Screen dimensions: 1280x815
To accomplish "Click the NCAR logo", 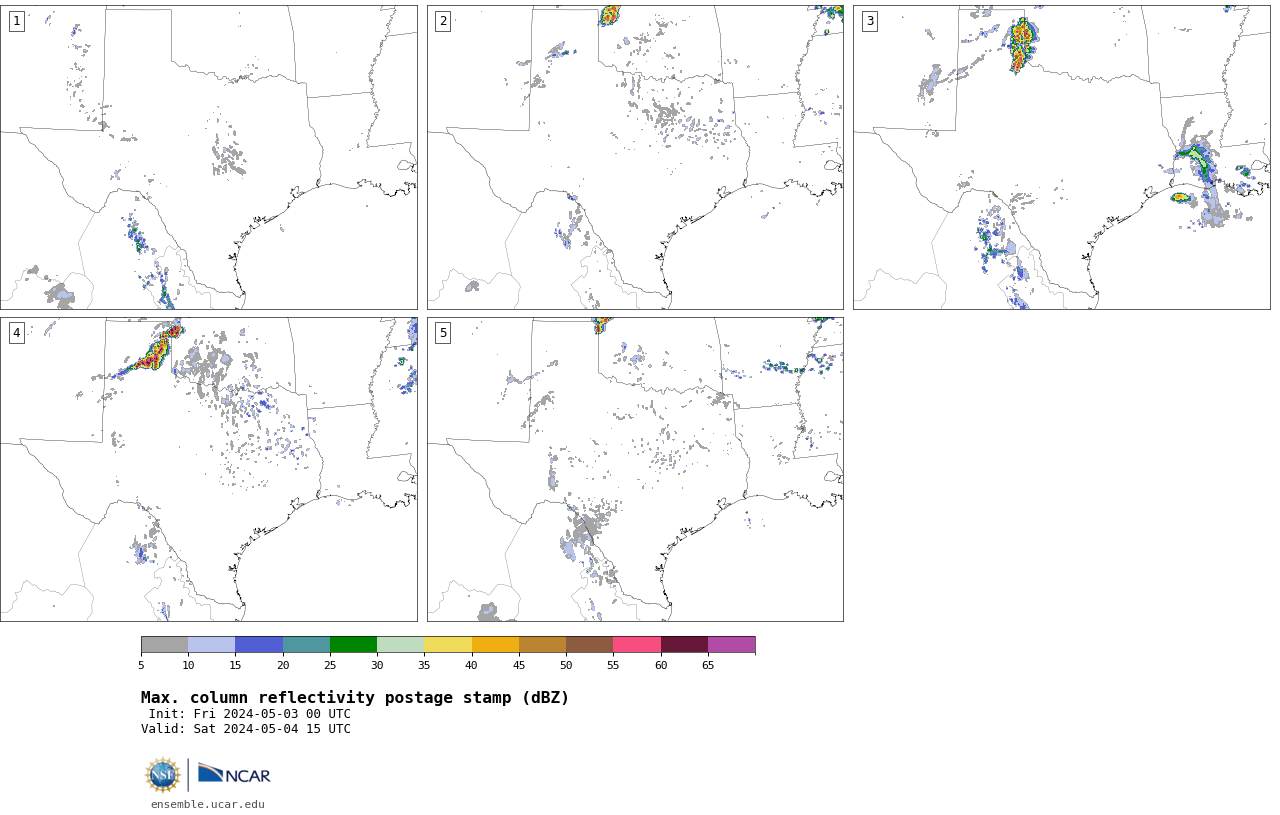I will tap(234, 775).
